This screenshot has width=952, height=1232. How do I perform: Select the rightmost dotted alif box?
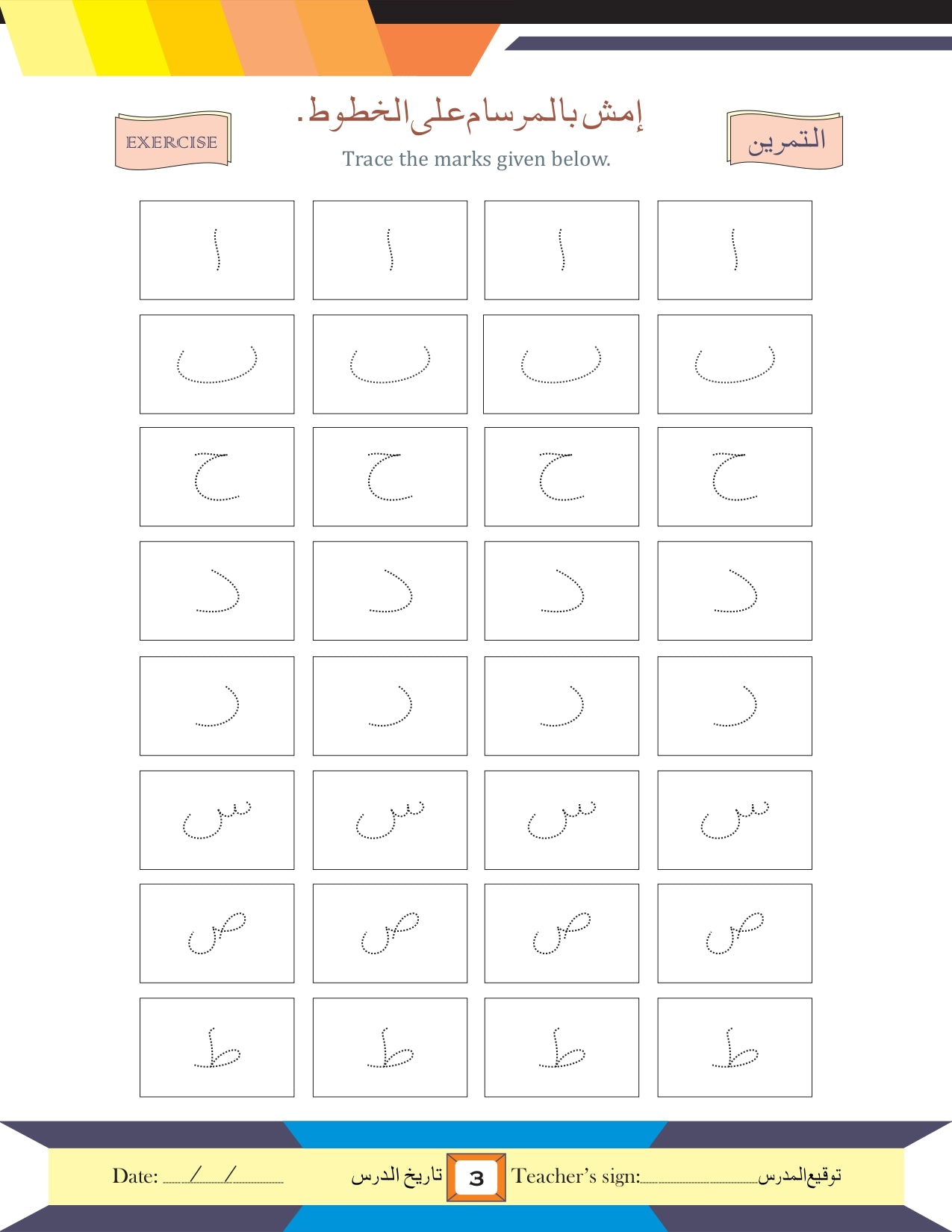pos(735,250)
